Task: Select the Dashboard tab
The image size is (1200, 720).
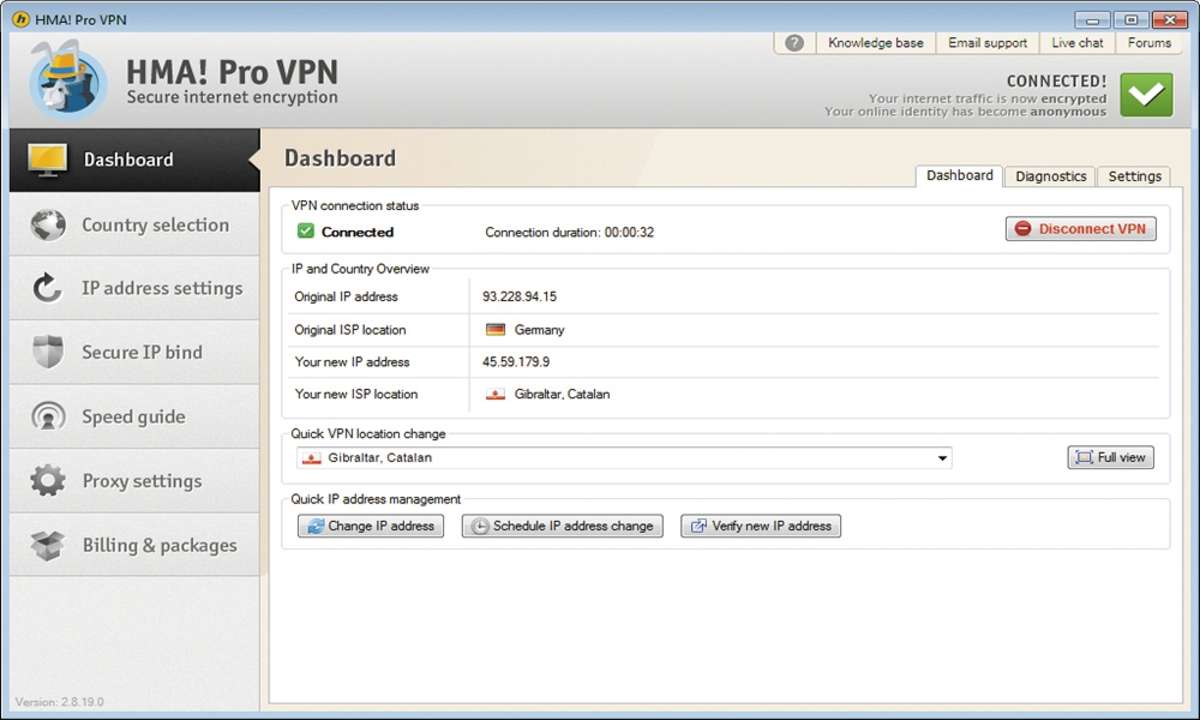Action: click(x=959, y=175)
